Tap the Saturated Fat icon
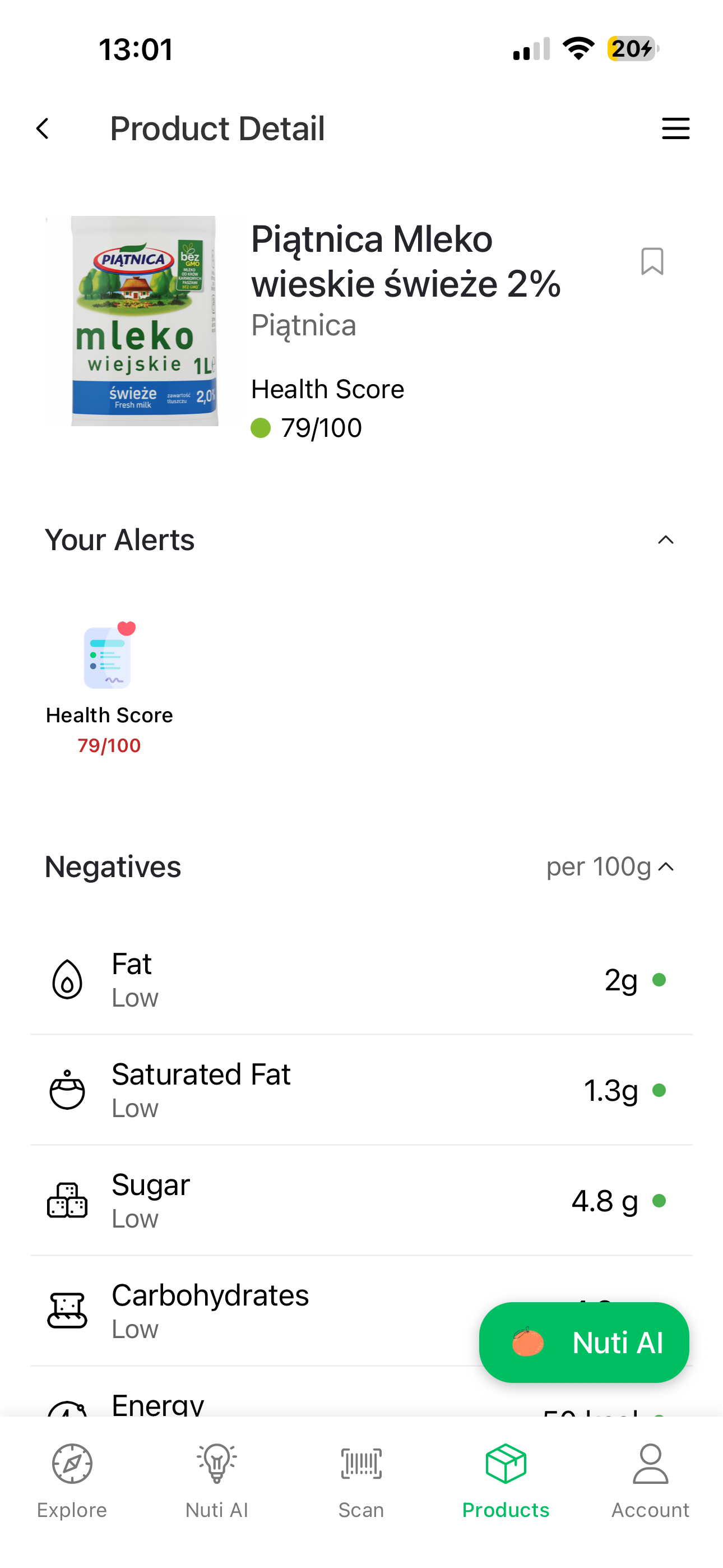Image resolution: width=723 pixels, height=1568 pixels. tap(67, 1090)
